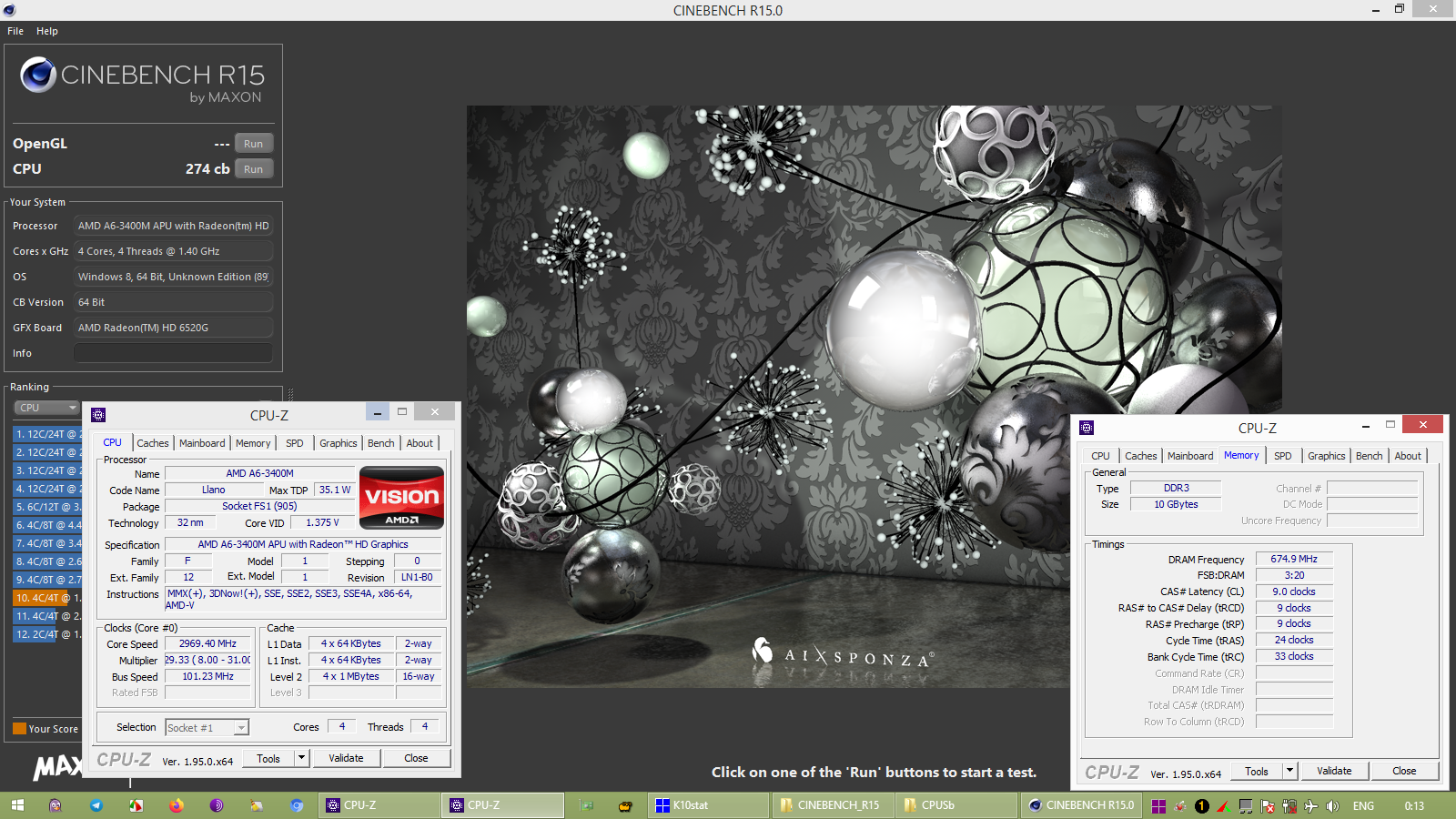Open Firefox from the taskbar
The height and width of the screenshot is (819, 1456).
[177, 805]
